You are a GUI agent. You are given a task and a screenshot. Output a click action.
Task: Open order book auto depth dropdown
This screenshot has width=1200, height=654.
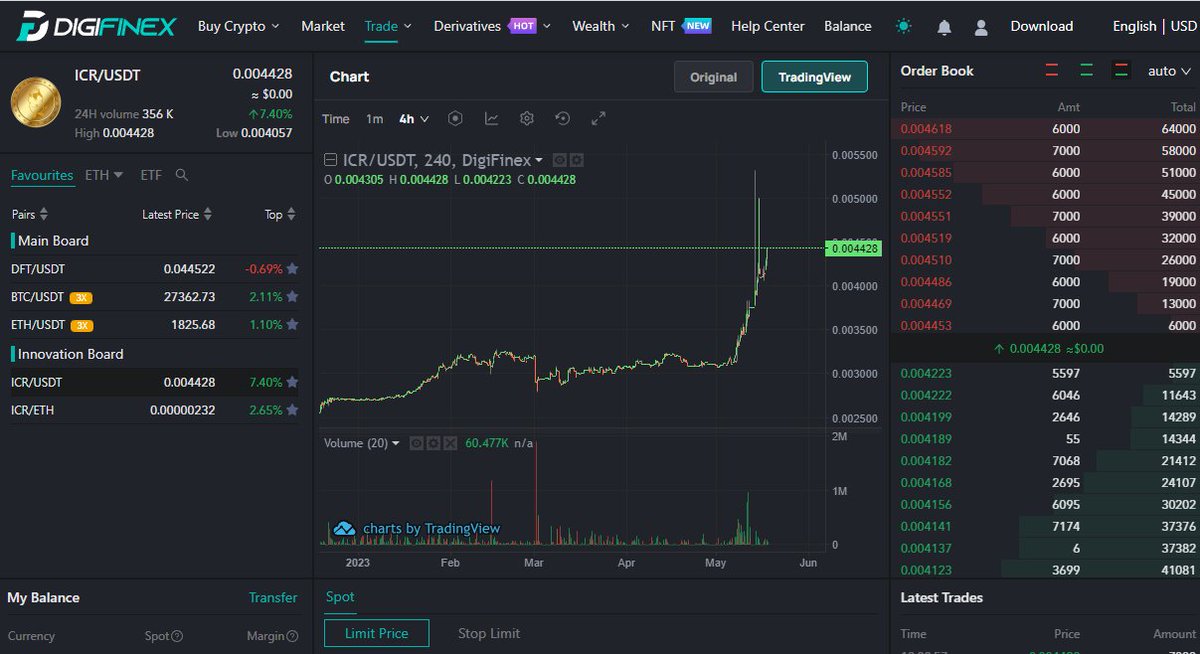[x=1169, y=71]
